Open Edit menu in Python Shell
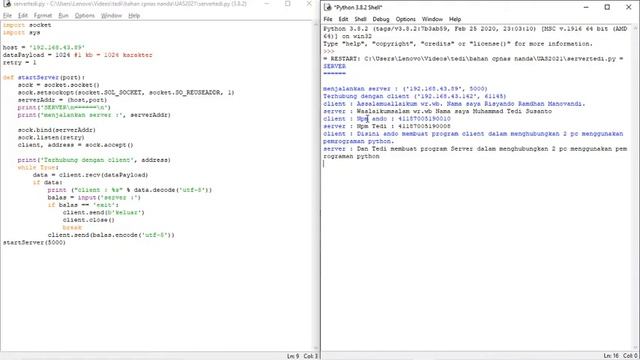Viewport: 640px width, 360px height. click(x=343, y=19)
